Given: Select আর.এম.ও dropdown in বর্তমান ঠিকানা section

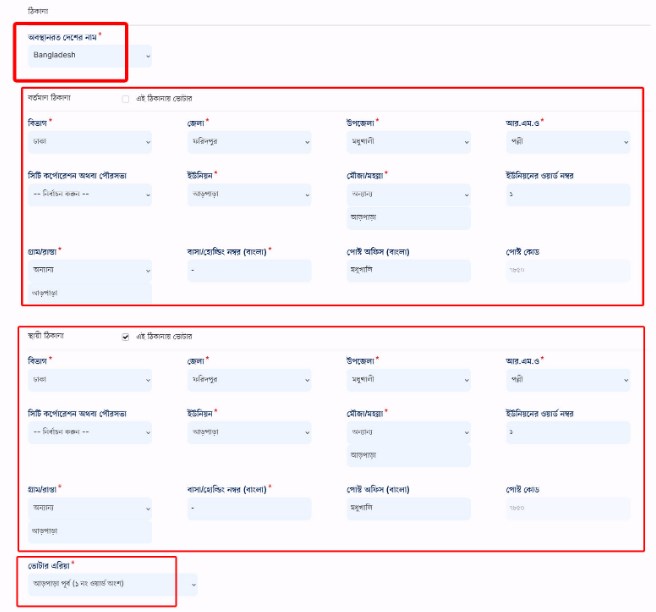Looking at the screenshot, I should (x=567, y=142).
